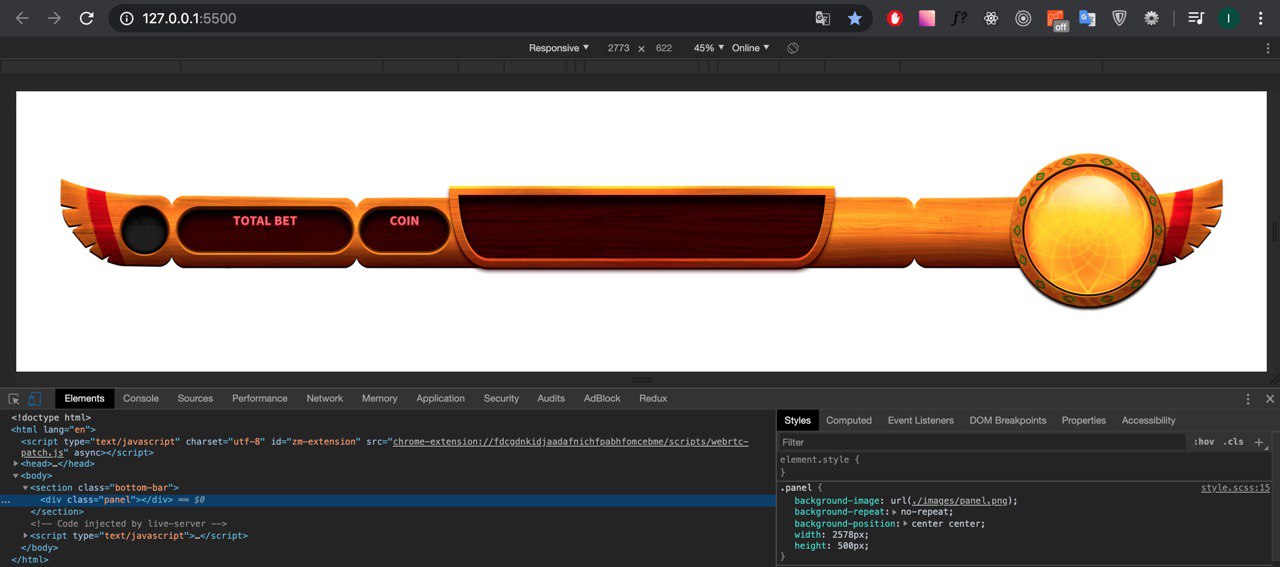This screenshot has height=567, width=1280.
Task: Switch to the Network tab
Action: point(325,398)
